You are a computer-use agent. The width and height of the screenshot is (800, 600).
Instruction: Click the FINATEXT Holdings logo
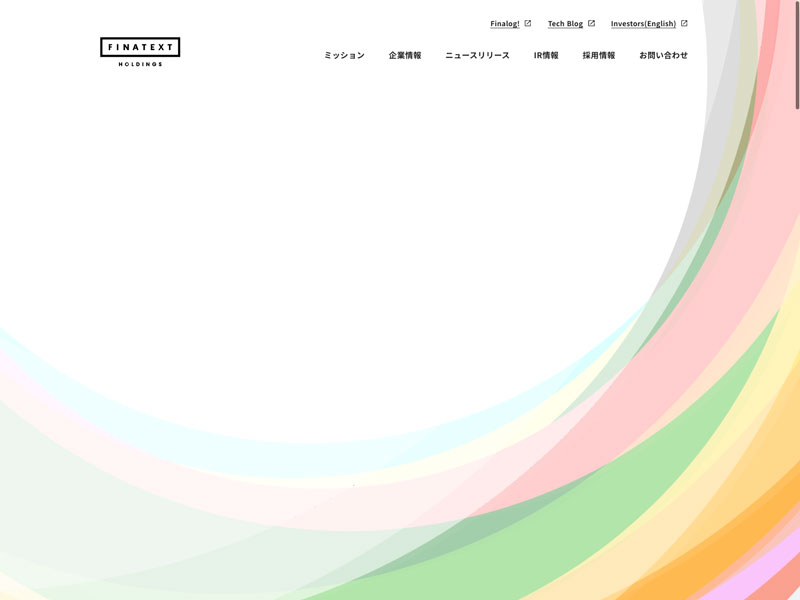[140, 48]
